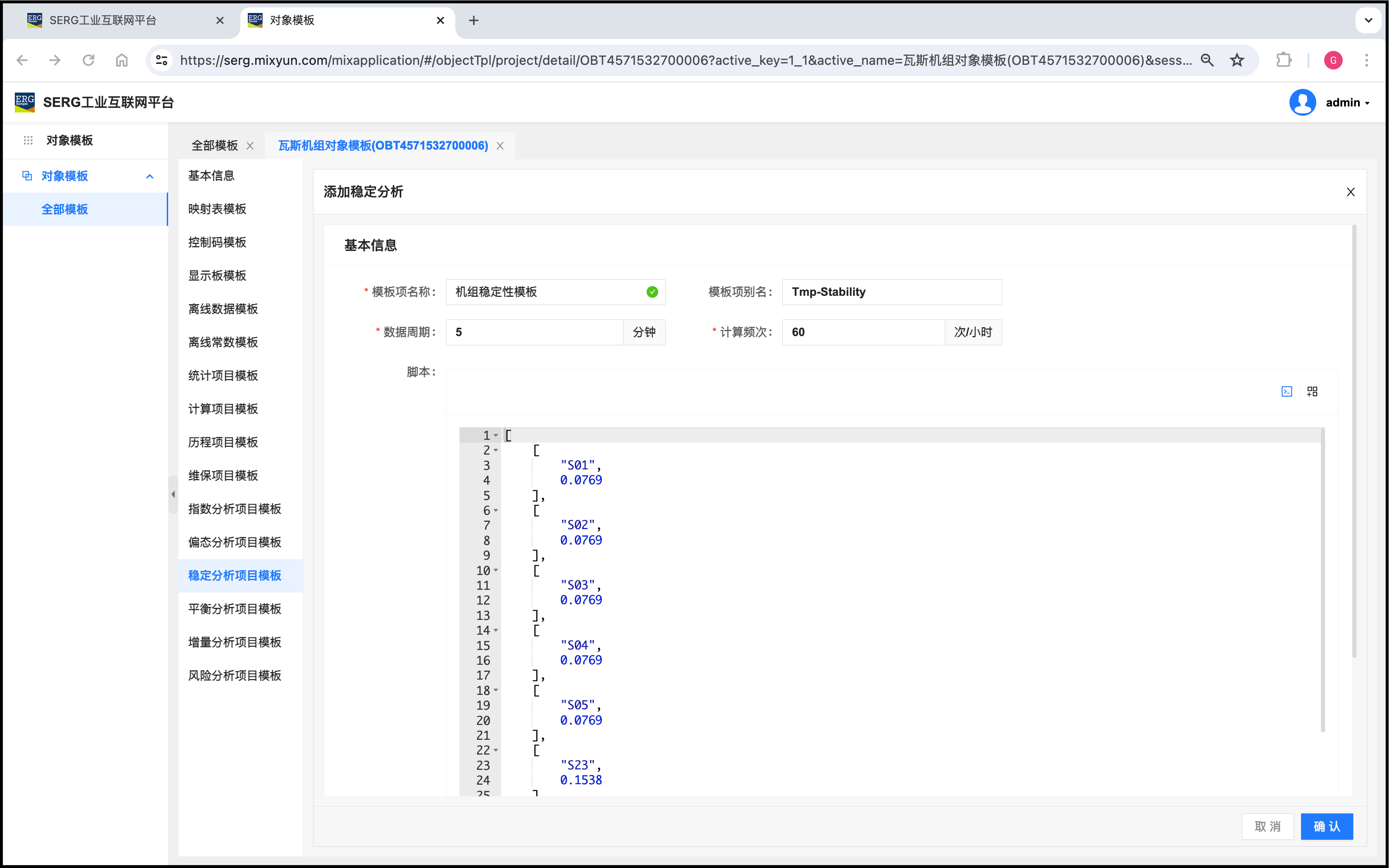Screen dimensions: 1389x868
Task: Switch to the 全部模板 tab
Action: tap(215, 146)
